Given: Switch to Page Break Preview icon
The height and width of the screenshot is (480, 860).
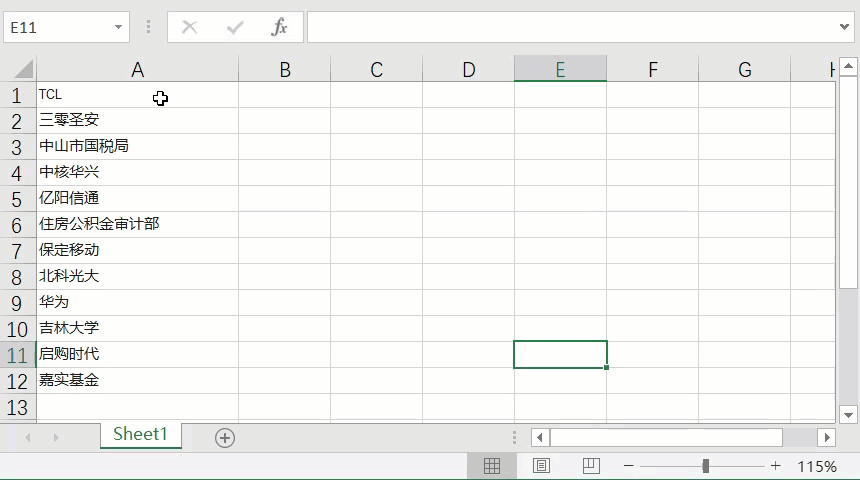Looking at the screenshot, I should 591,466.
